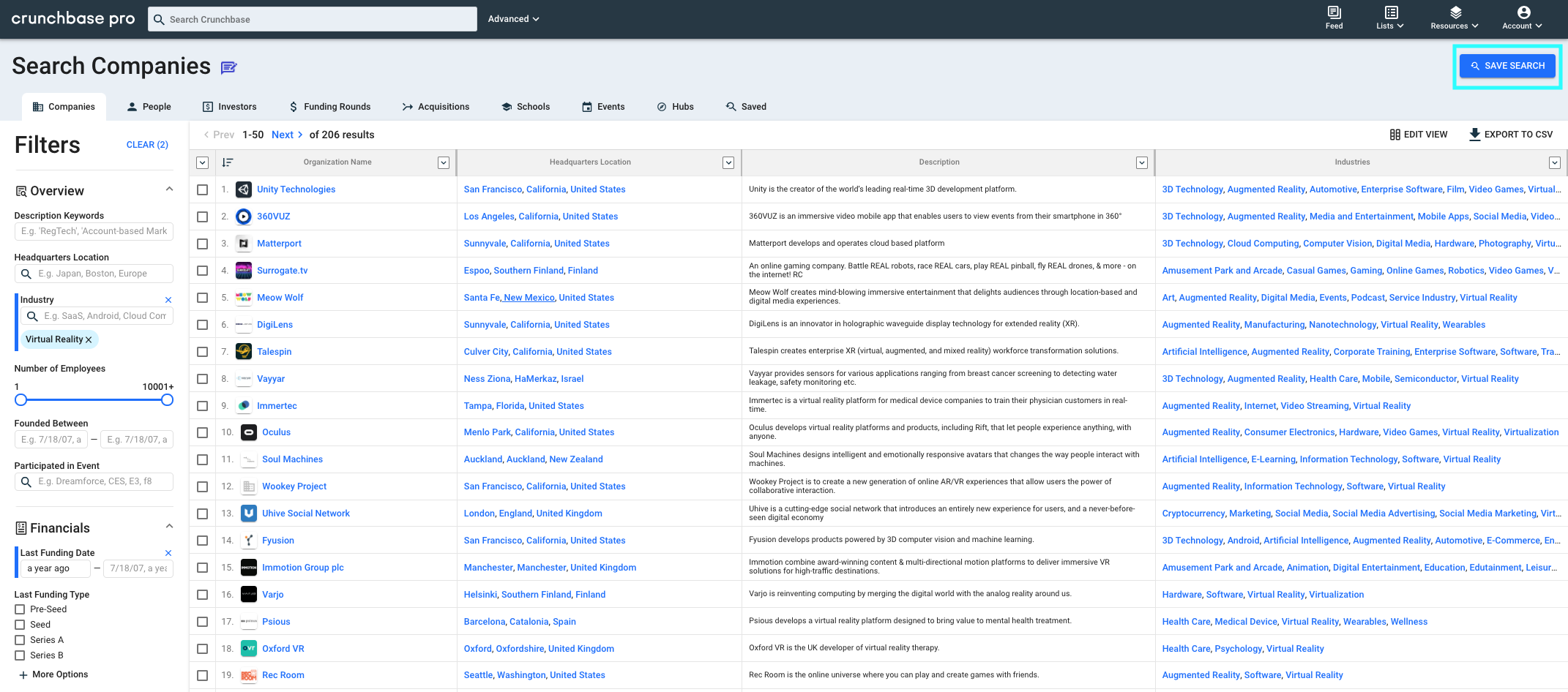Select the Rec Room row checkbox
This screenshot has width=1568, height=692.
203,675
